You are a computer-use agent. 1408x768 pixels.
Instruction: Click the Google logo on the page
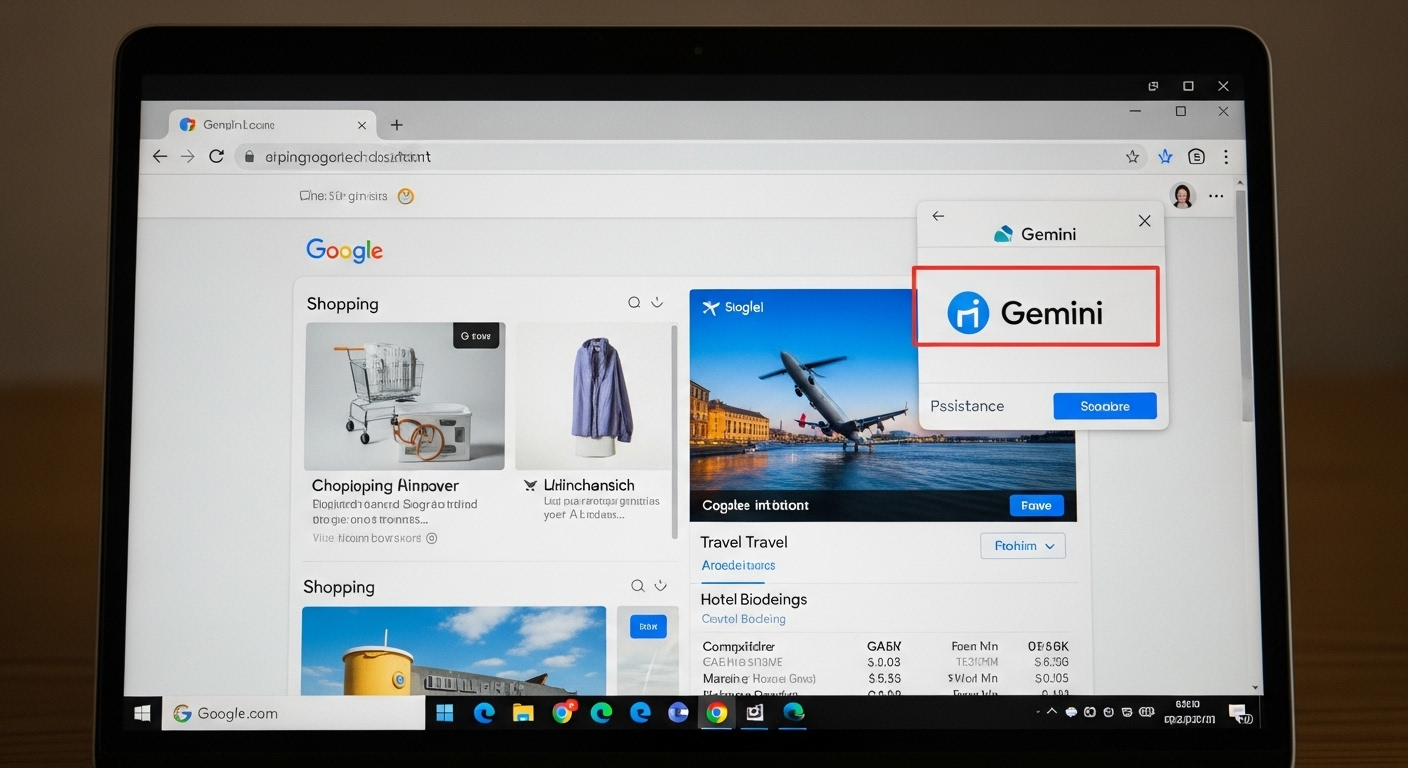point(344,250)
